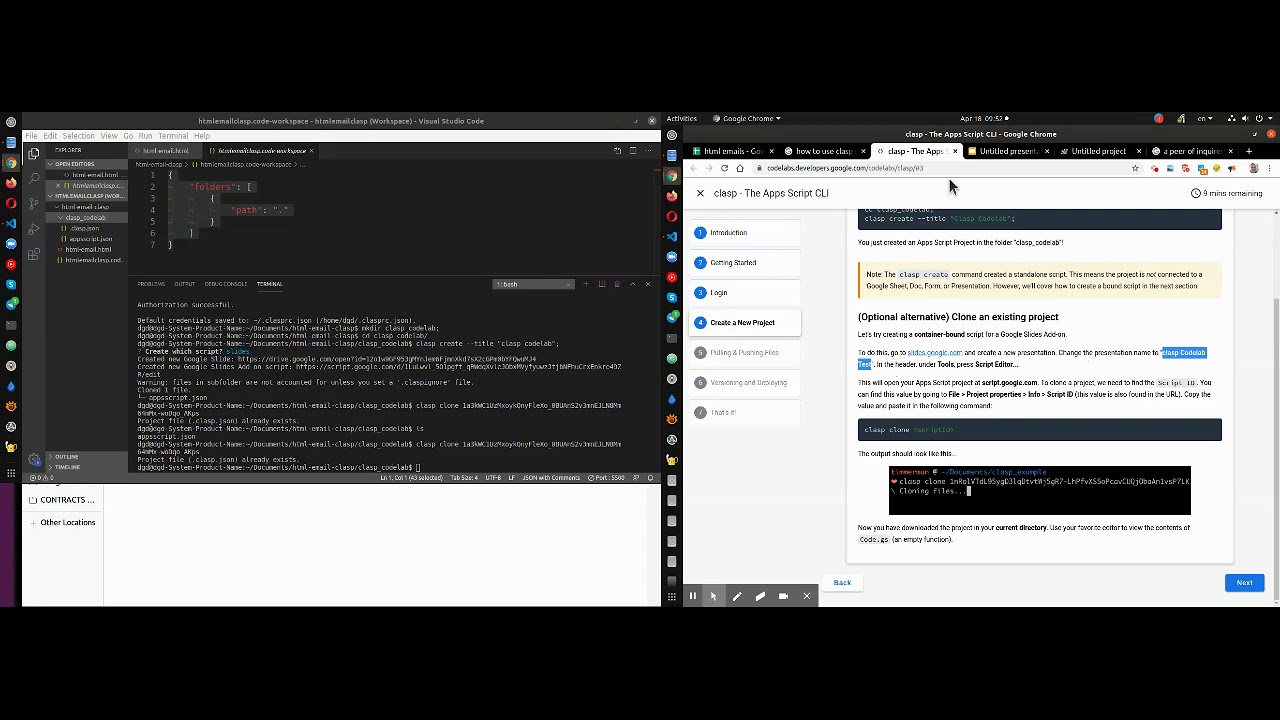Bookmark this page with star icon
The width and height of the screenshot is (1280, 720).
tap(1135, 168)
